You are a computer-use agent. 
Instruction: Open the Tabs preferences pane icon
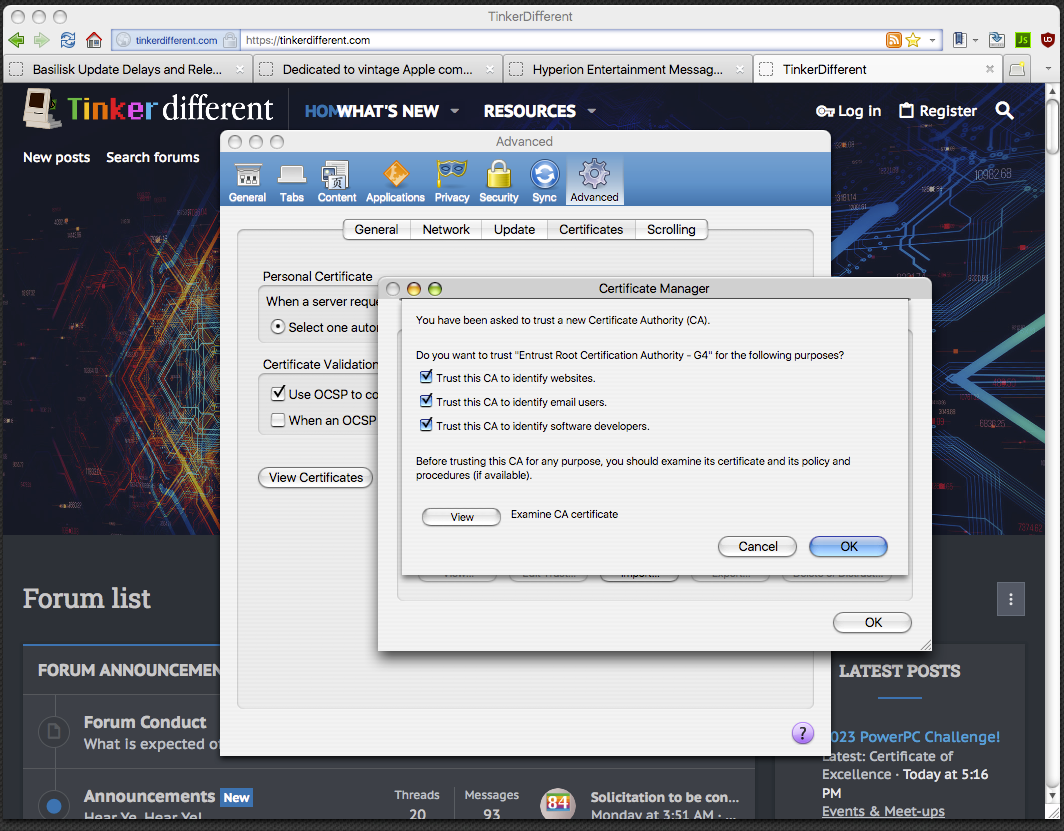point(292,181)
